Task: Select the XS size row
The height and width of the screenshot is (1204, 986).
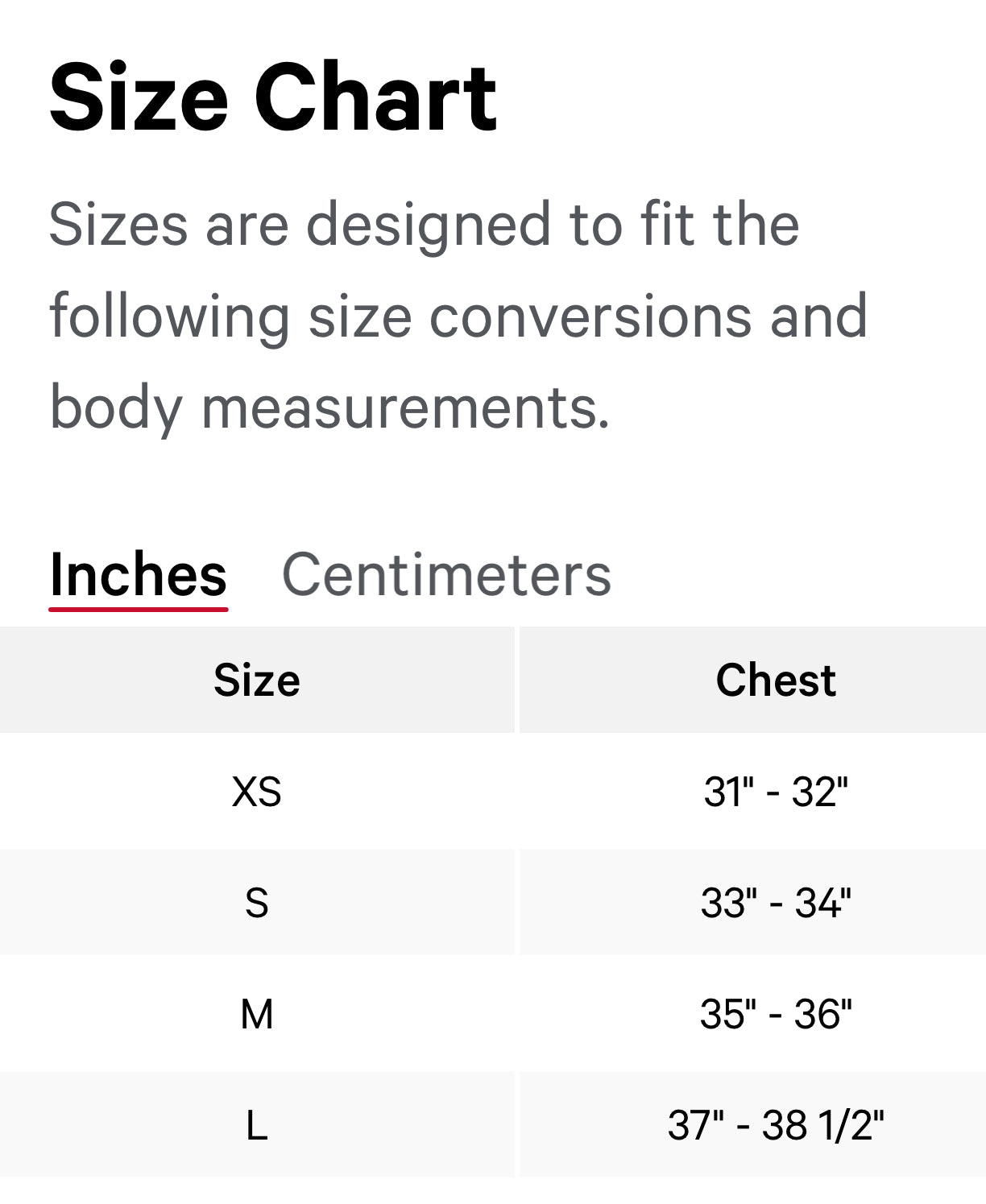Action: tap(255, 791)
